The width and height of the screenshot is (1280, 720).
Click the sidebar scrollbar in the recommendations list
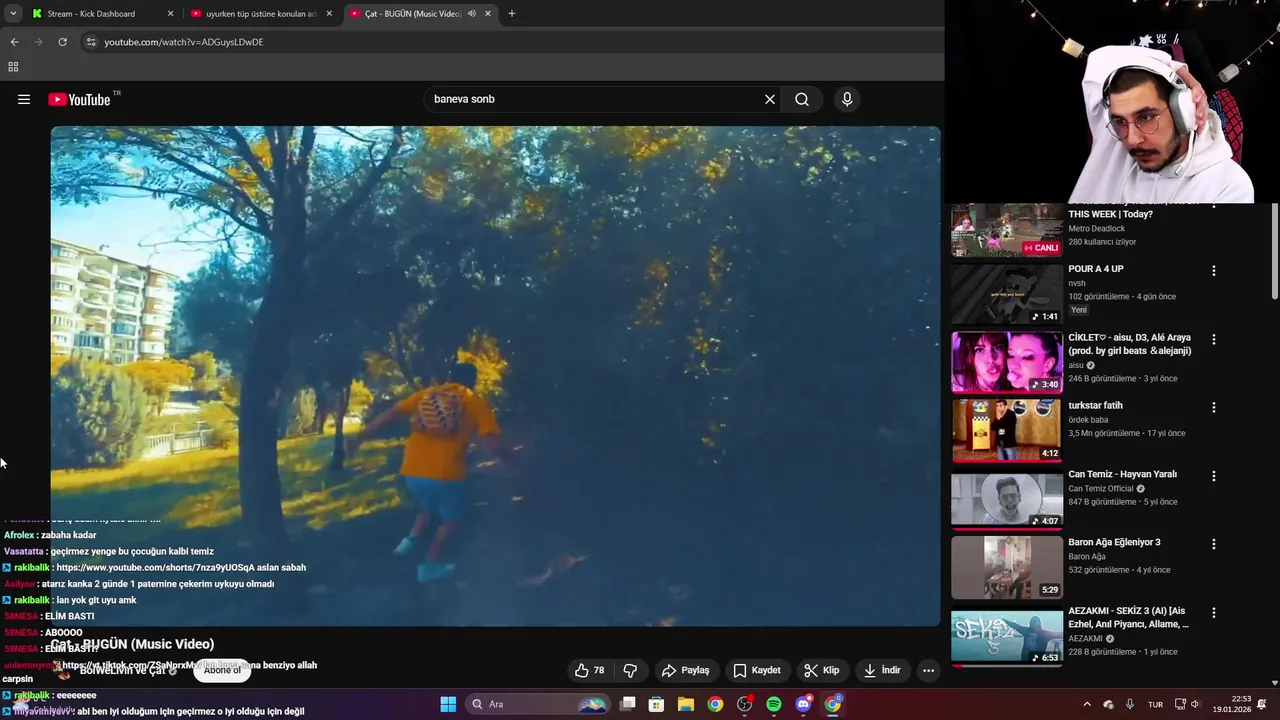point(1274,250)
